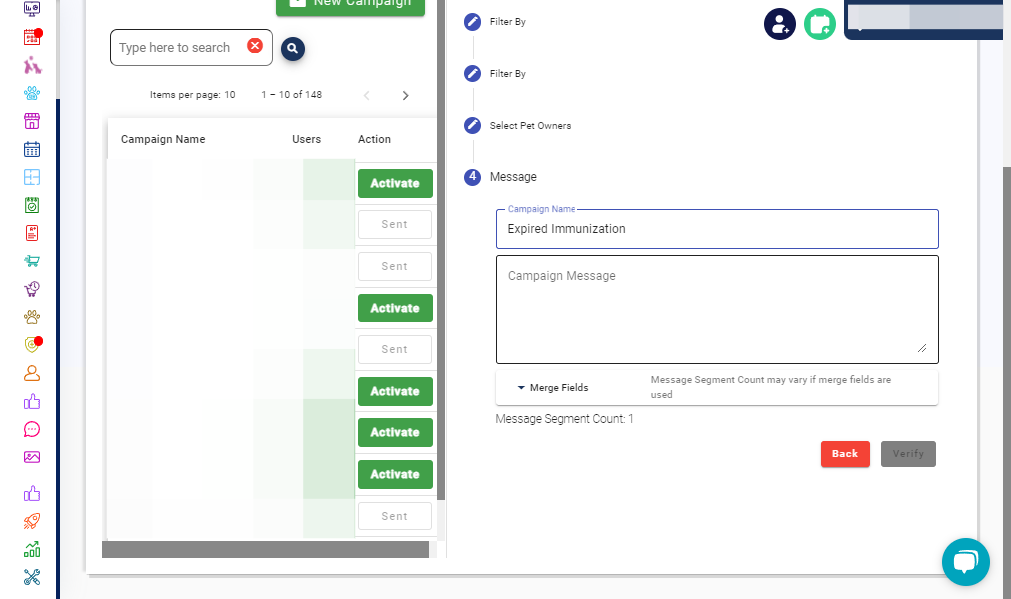Open the green growth chart sidebar icon
This screenshot has width=1011, height=599.
pos(32,549)
